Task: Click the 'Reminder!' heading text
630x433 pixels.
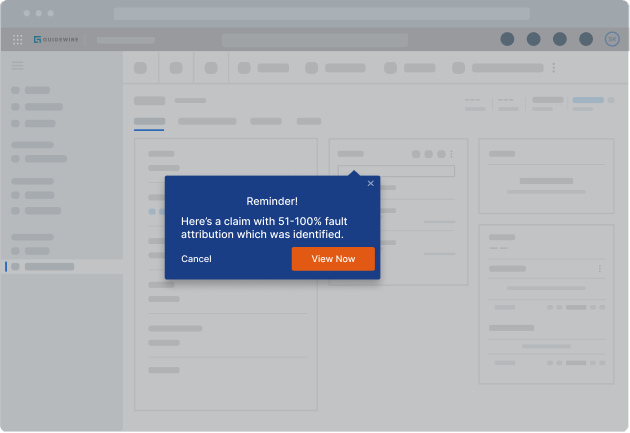Action: coord(272,201)
